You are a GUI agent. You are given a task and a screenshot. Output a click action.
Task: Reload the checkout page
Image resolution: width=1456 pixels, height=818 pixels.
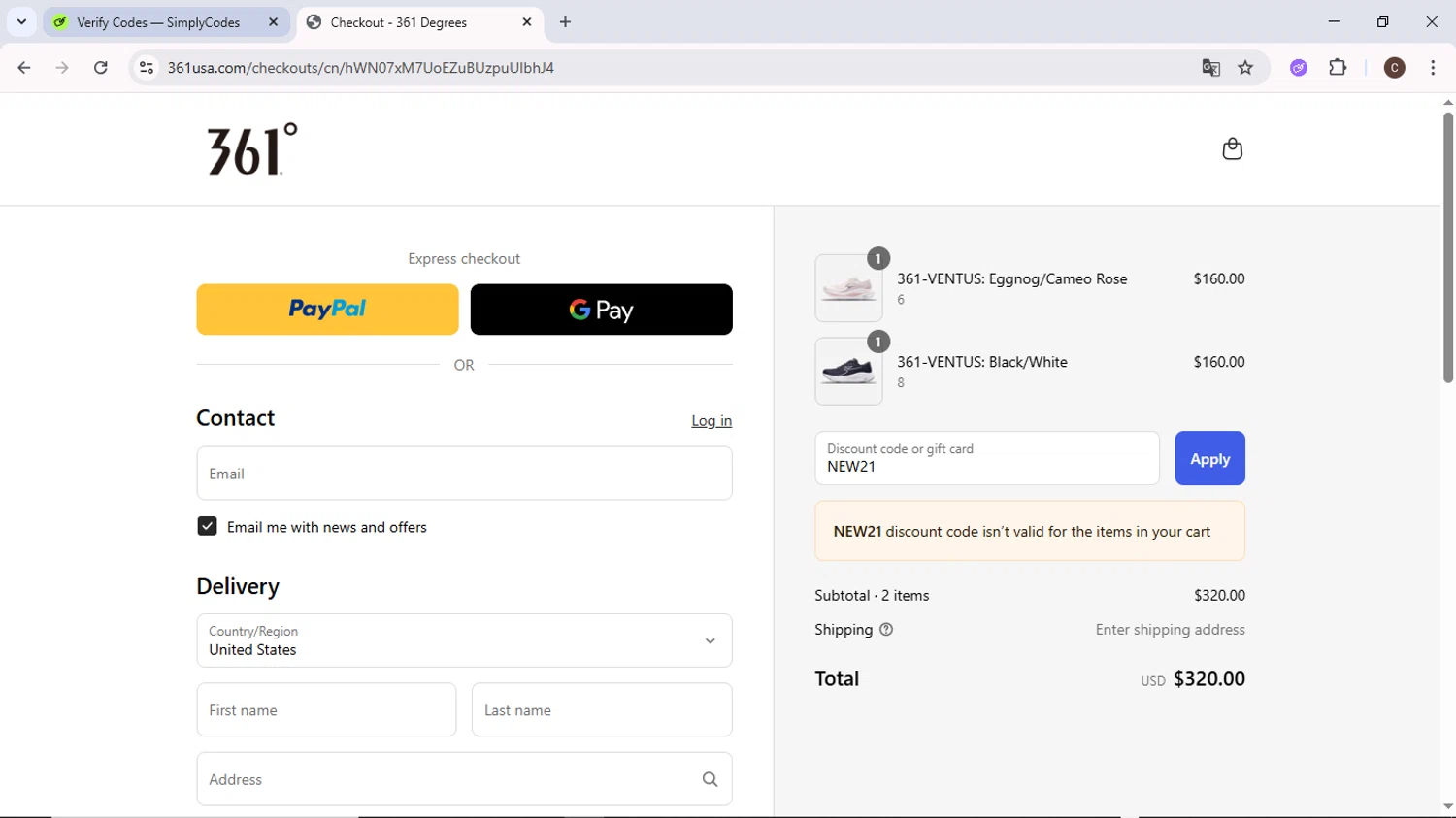click(101, 68)
